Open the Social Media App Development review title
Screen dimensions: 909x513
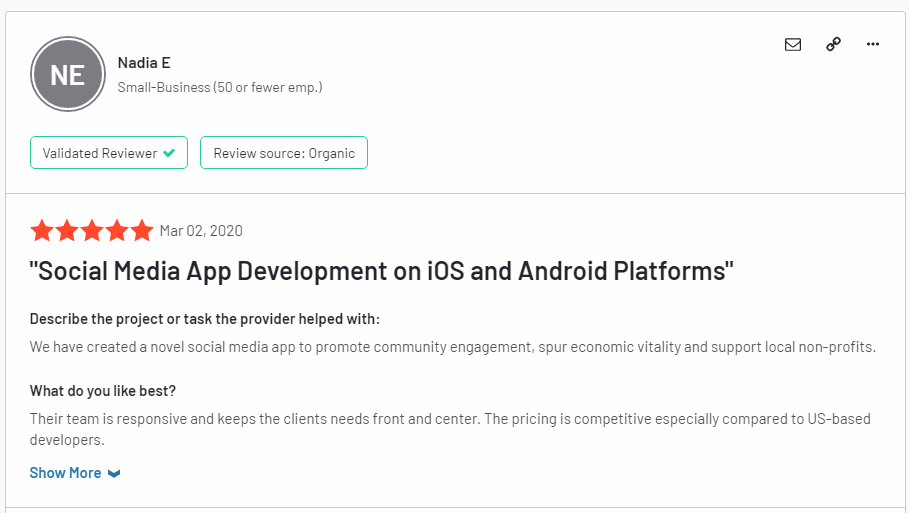point(382,271)
